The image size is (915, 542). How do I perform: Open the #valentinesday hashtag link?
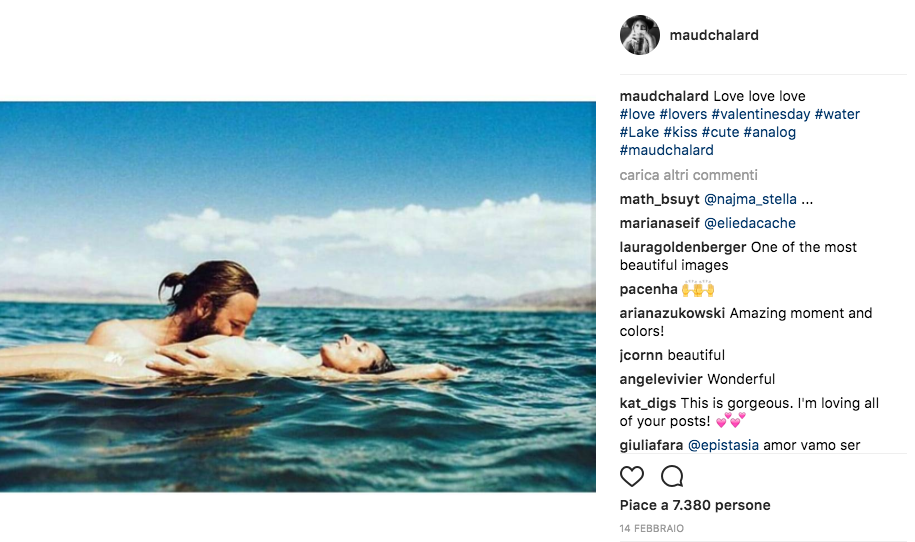[760, 114]
